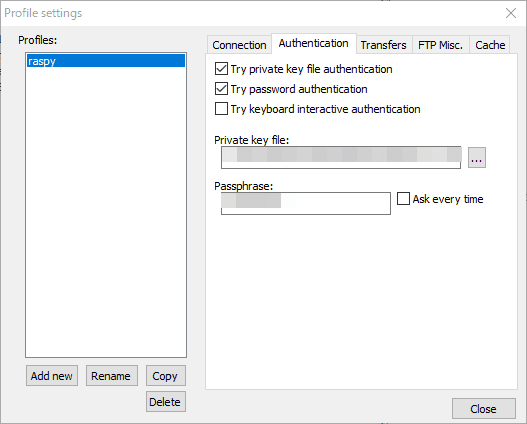Delete the selected profile
Viewport: 527px width, 424px height.
(165, 401)
